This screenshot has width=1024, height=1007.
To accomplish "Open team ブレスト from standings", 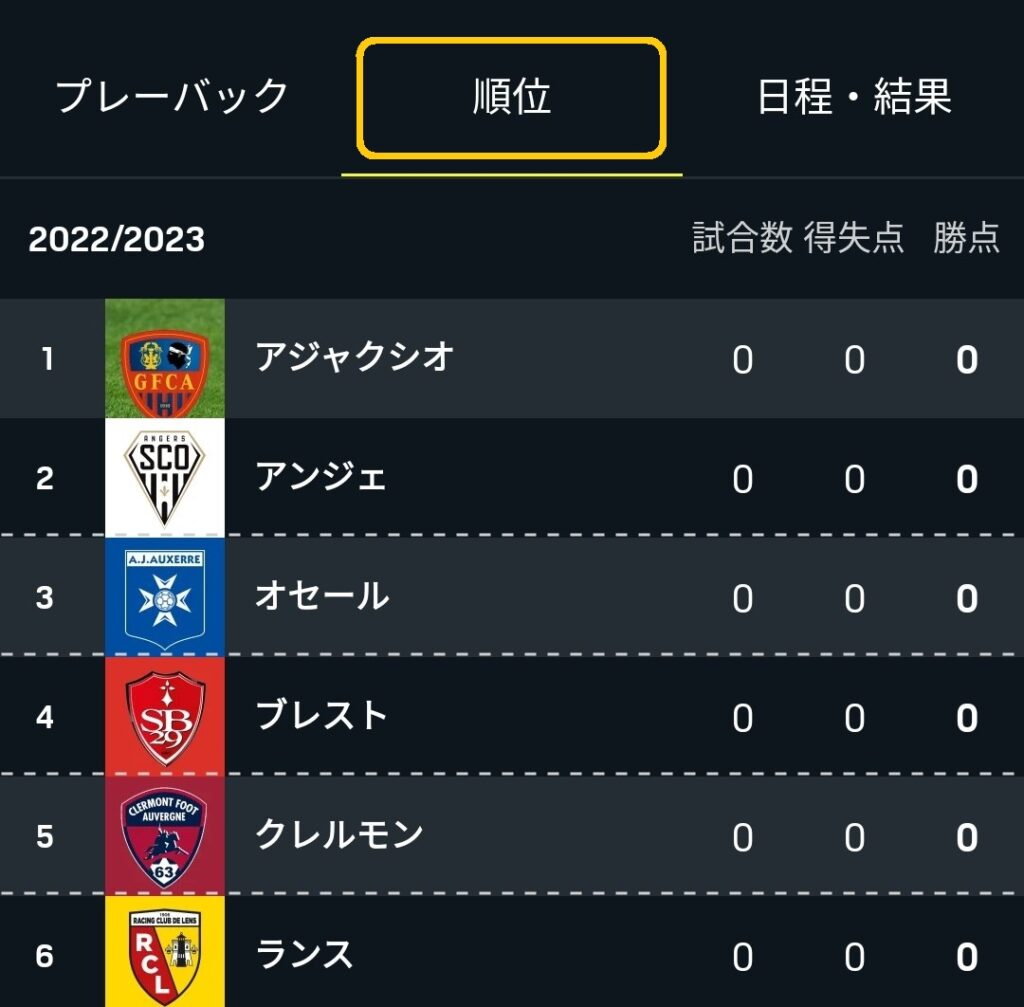I will (x=321, y=716).
